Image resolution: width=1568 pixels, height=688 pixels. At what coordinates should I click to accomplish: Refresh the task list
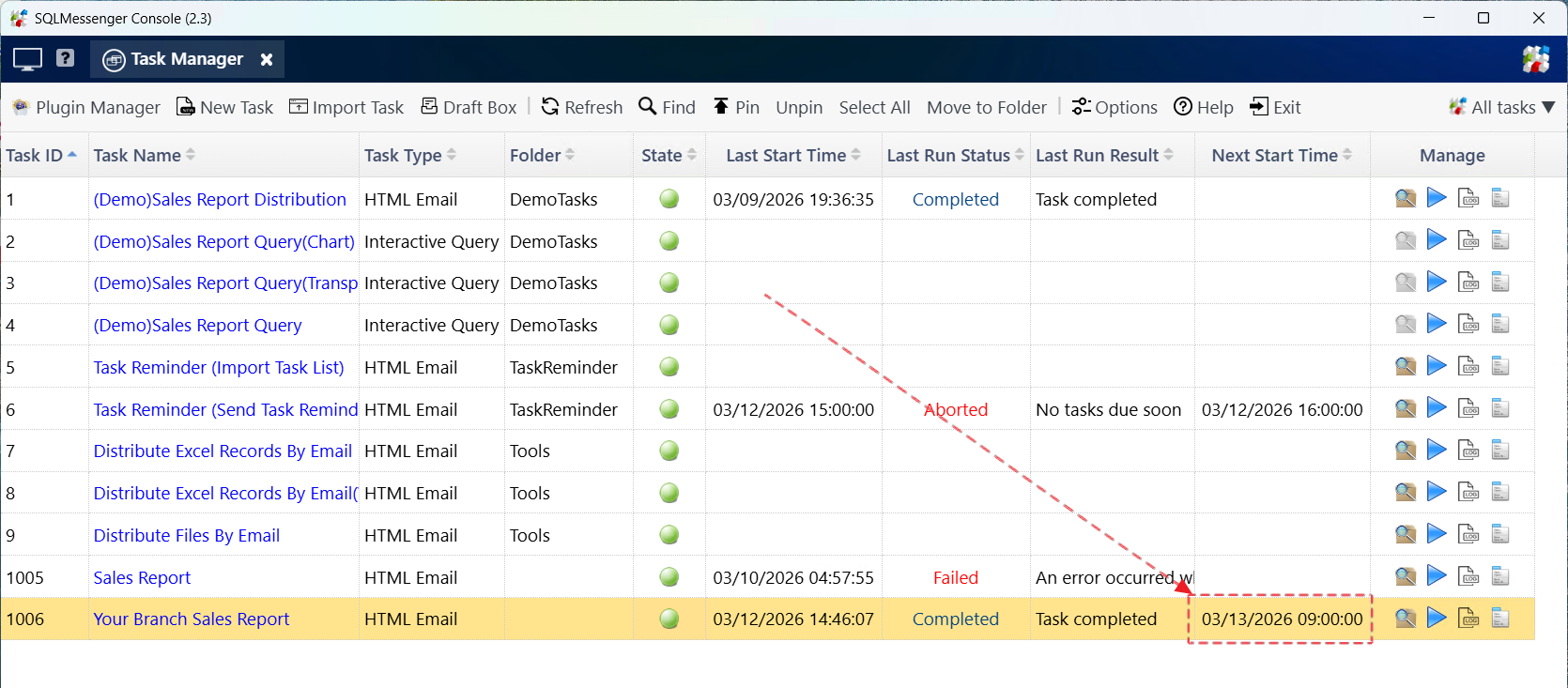tap(582, 107)
